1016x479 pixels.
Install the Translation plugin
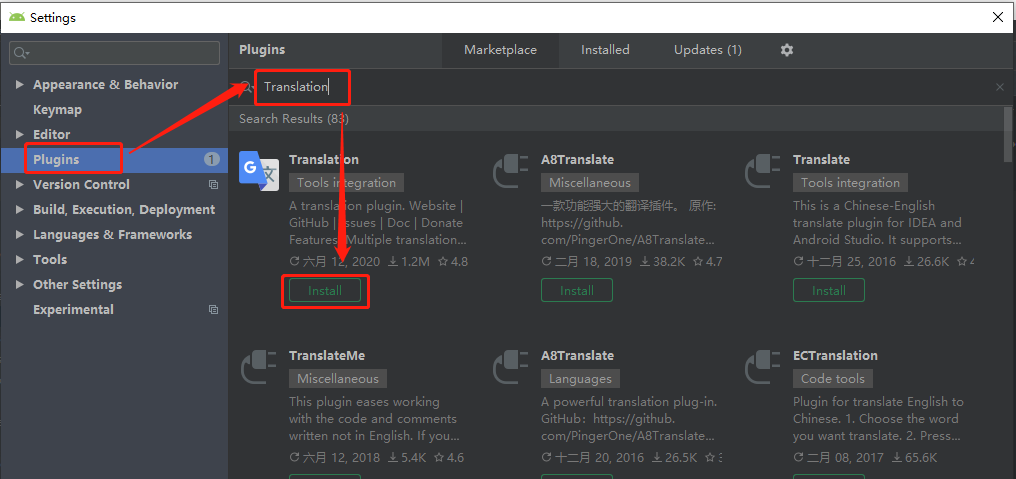(325, 290)
